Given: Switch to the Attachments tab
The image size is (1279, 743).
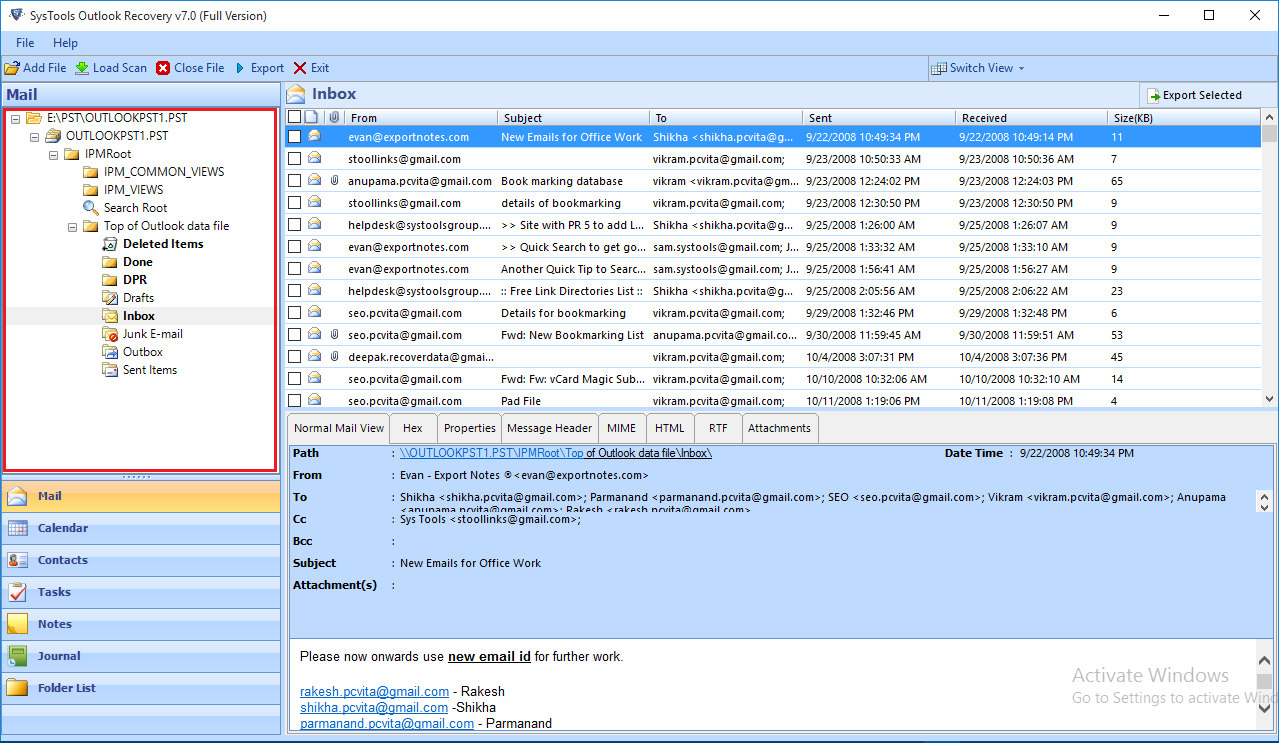Looking at the screenshot, I should [780, 428].
